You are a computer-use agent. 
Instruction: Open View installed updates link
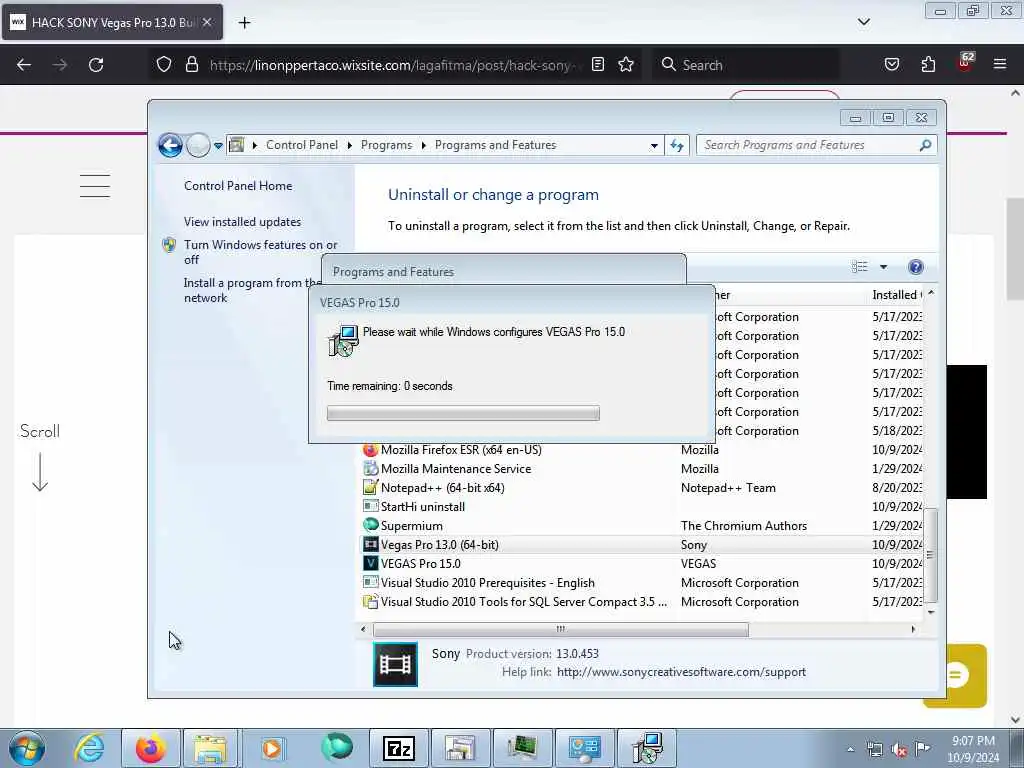(x=242, y=221)
